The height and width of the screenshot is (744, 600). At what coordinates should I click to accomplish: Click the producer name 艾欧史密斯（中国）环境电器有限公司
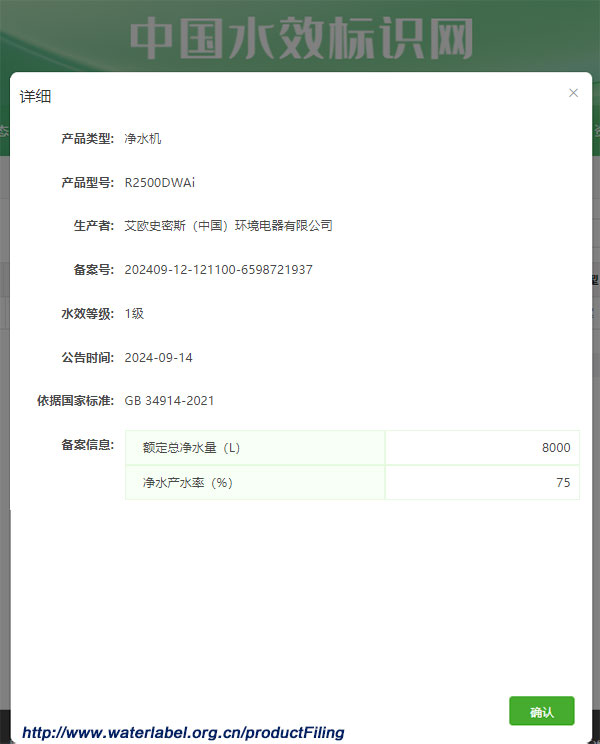coord(228,226)
